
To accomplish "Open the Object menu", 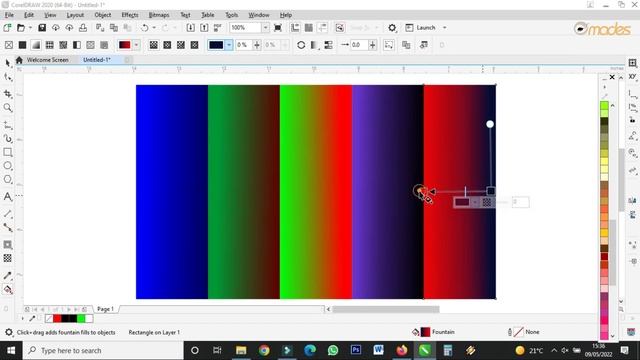I will coord(102,15).
